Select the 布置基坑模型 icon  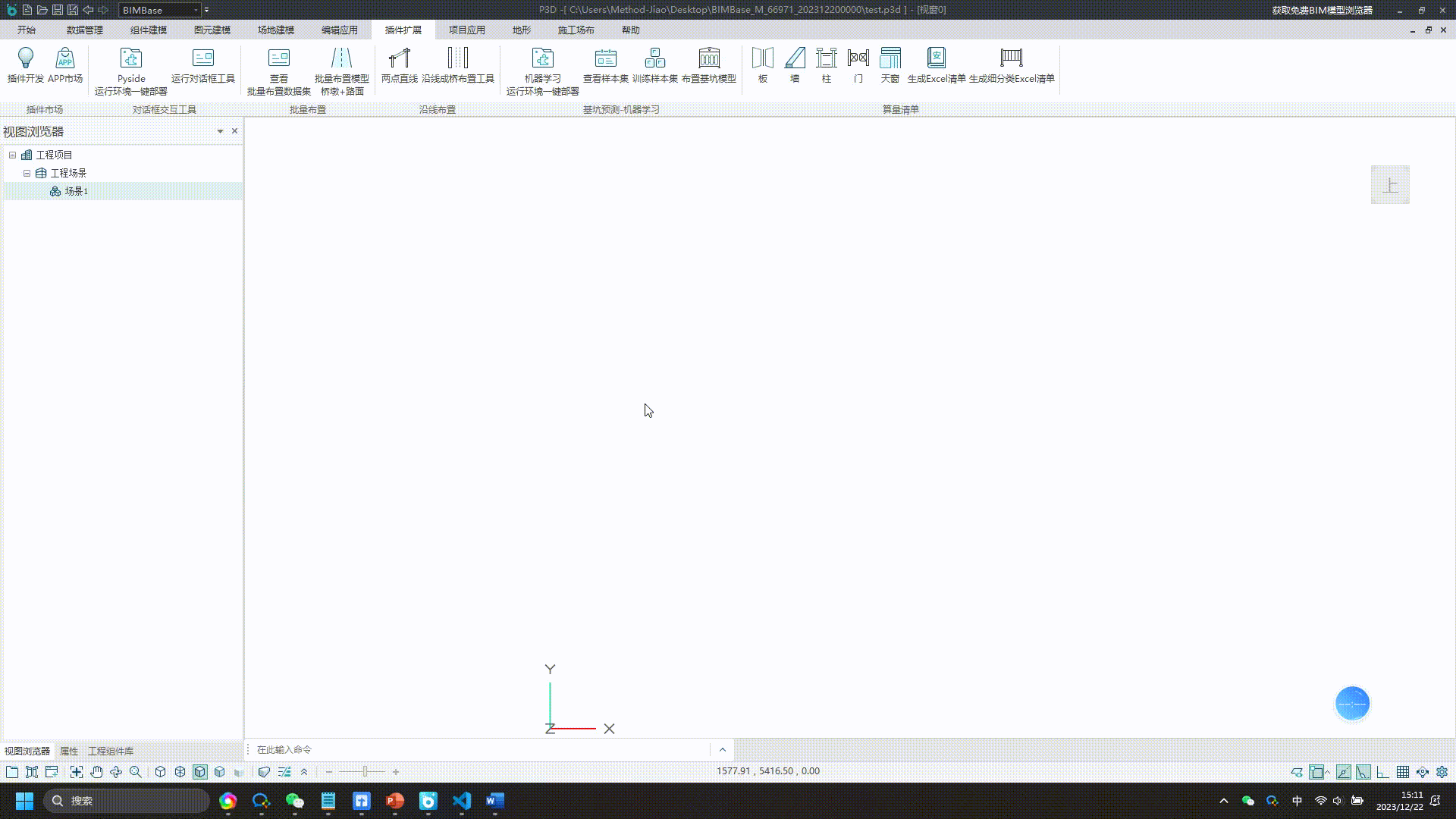coord(708,58)
